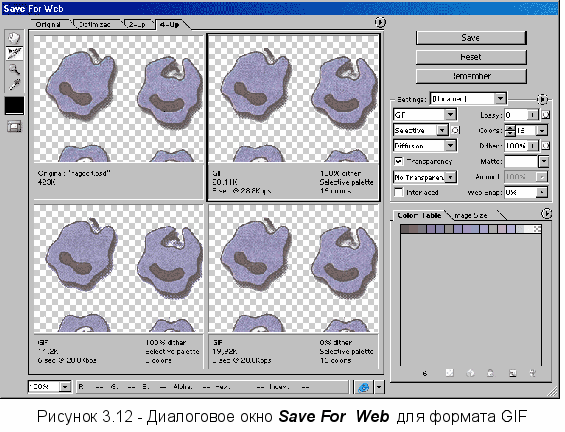Screen dimensions: 565x432
Task: Open the Matte color dropdown
Action: pyautogui.click(x=544, y=161)
